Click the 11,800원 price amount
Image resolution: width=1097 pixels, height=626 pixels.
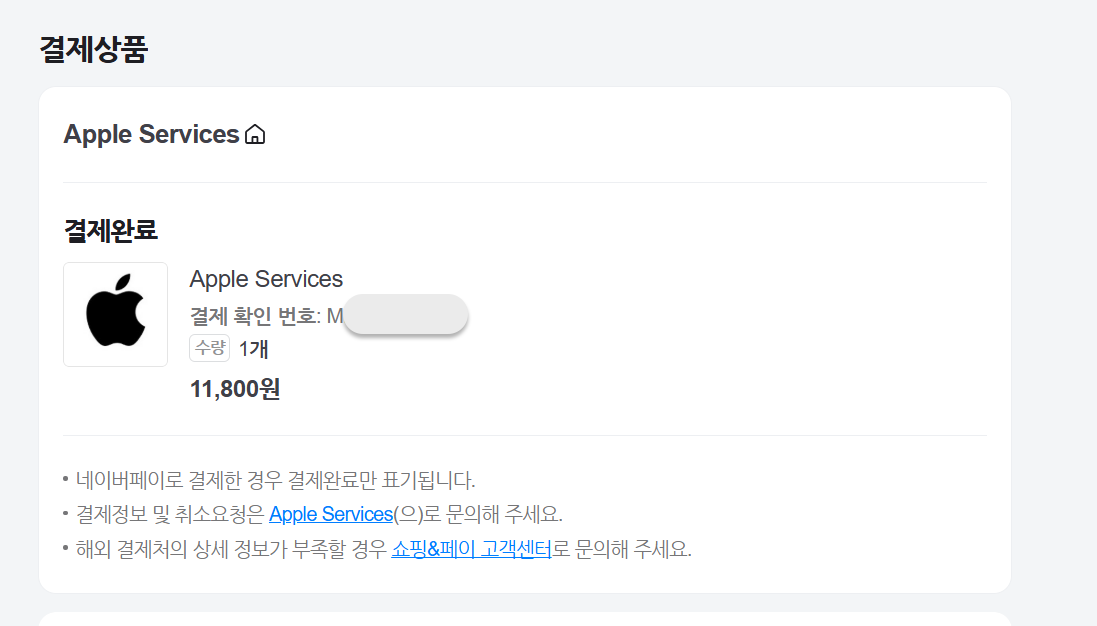tap(235, 389)
